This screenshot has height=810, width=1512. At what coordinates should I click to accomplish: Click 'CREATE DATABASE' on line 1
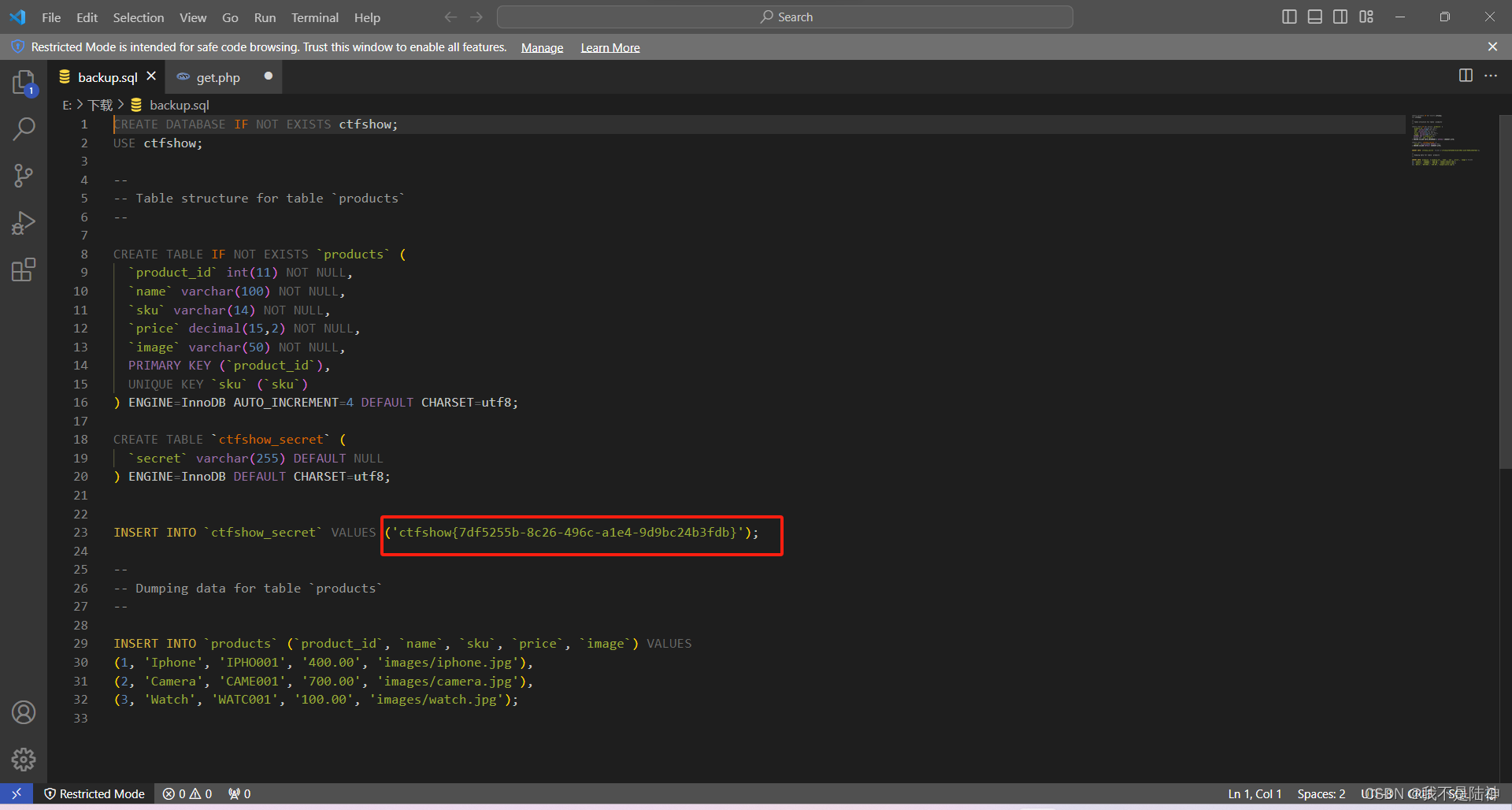pos(169,124)
